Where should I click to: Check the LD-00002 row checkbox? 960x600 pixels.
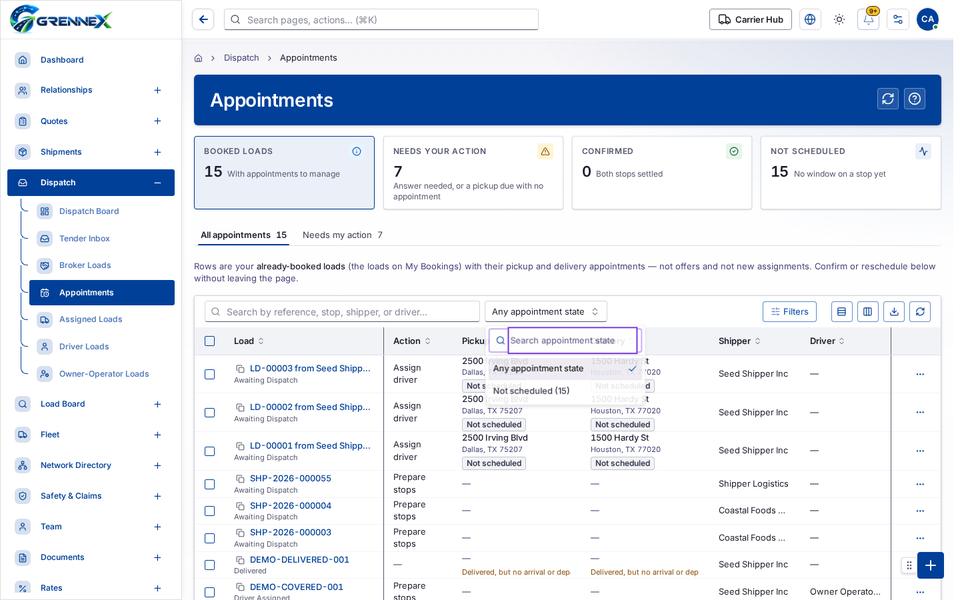209,413
